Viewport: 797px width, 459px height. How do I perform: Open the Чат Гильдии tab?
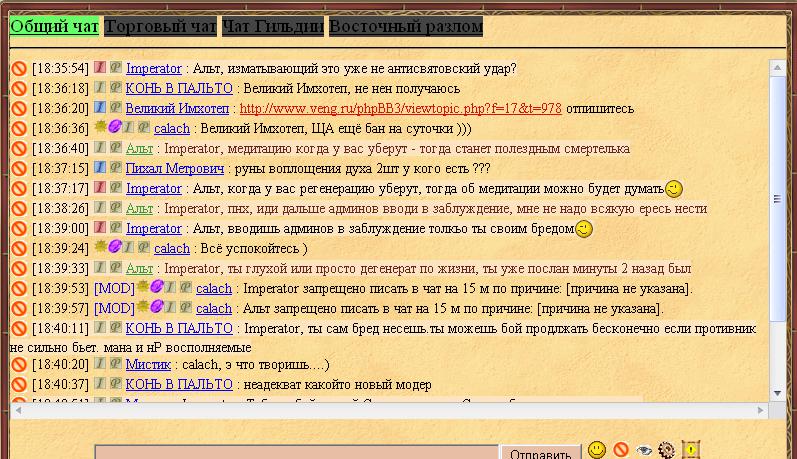click(x=273, y=26)
